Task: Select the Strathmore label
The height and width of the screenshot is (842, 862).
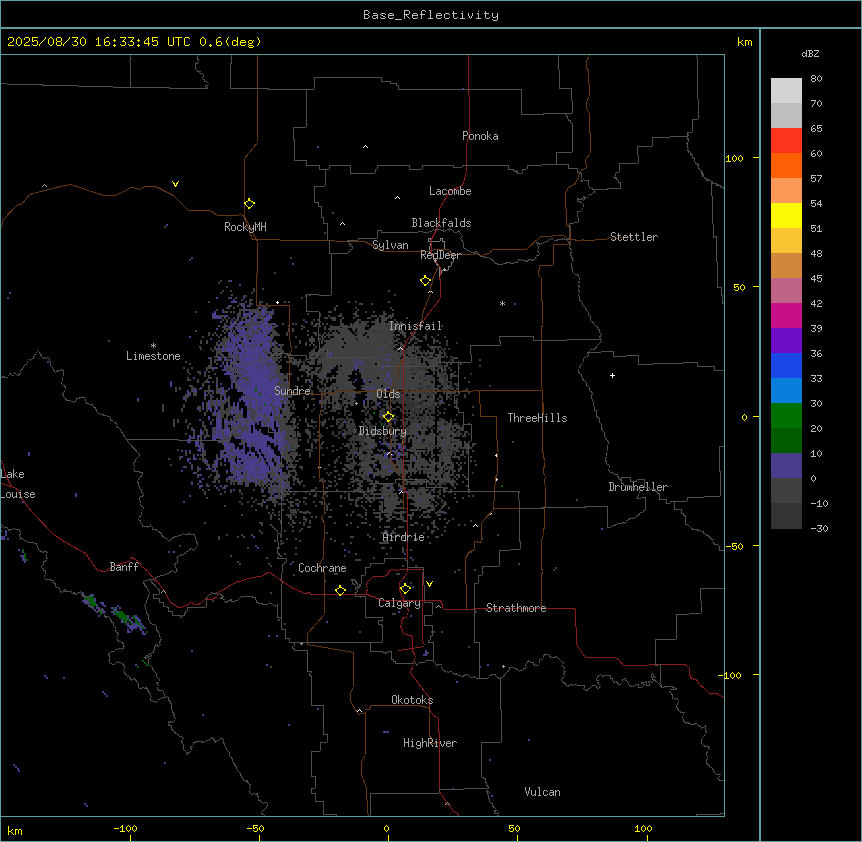Action: coord(516,608)
